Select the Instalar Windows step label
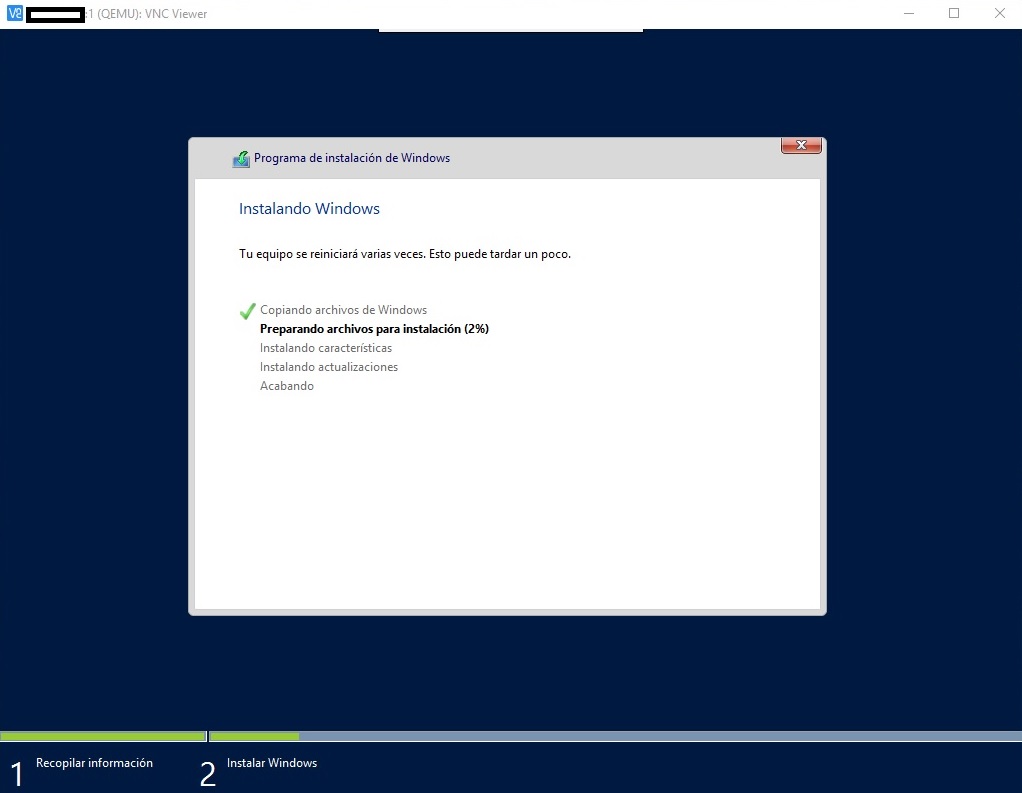 coord(272,763)
